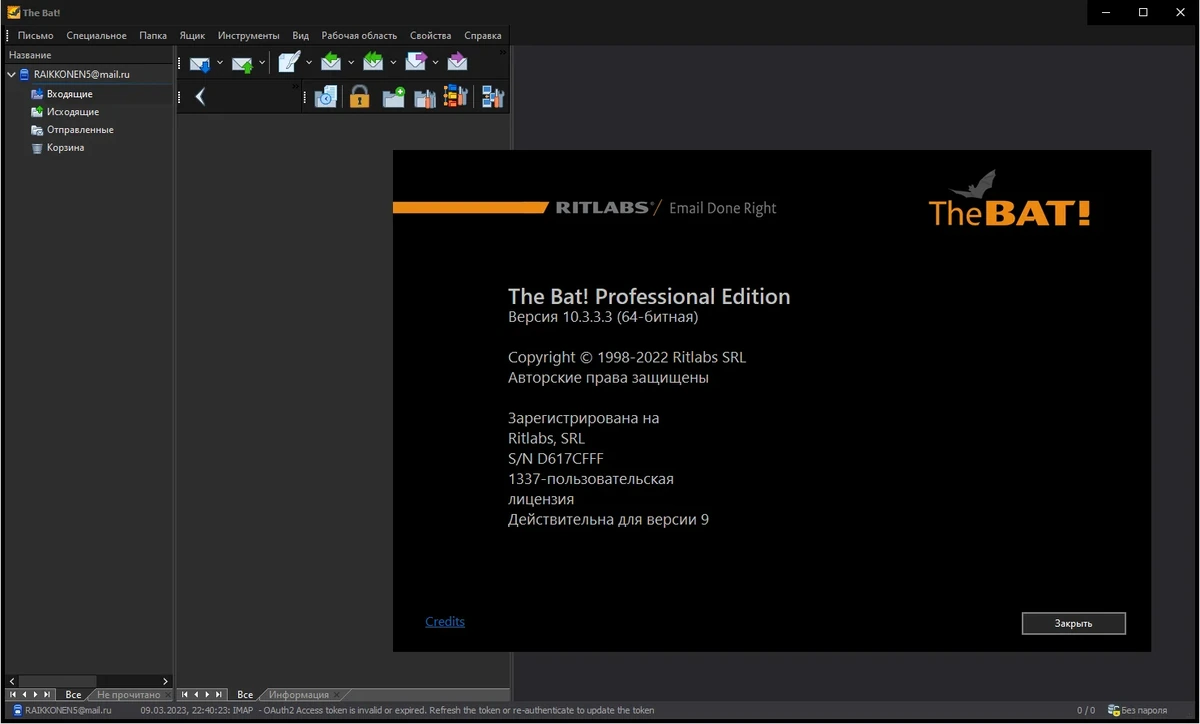
Task: Click the Корзина trash folder icon
Action: (x=37, y=148)
